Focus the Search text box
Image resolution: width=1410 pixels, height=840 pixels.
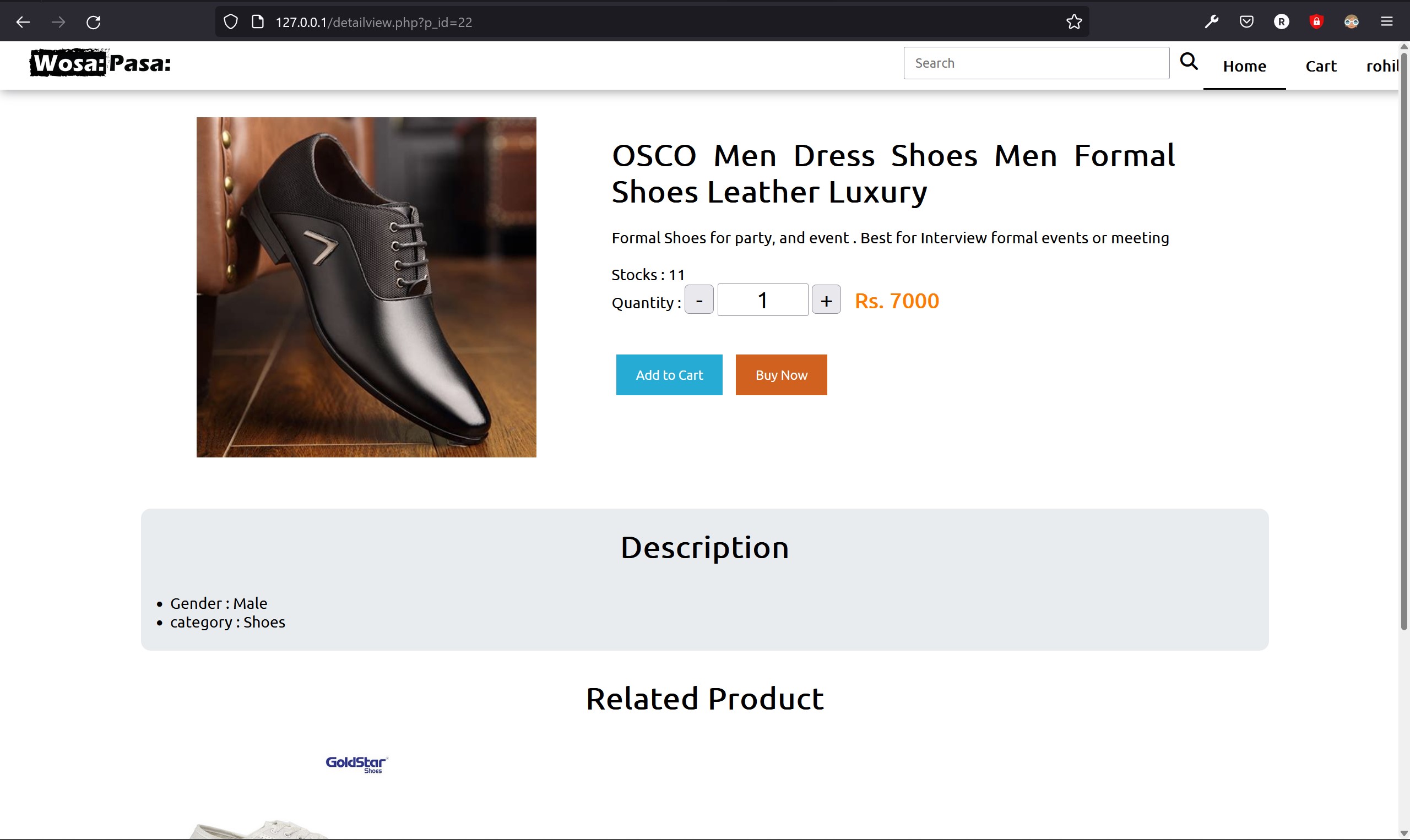(x=1035, y=63)
